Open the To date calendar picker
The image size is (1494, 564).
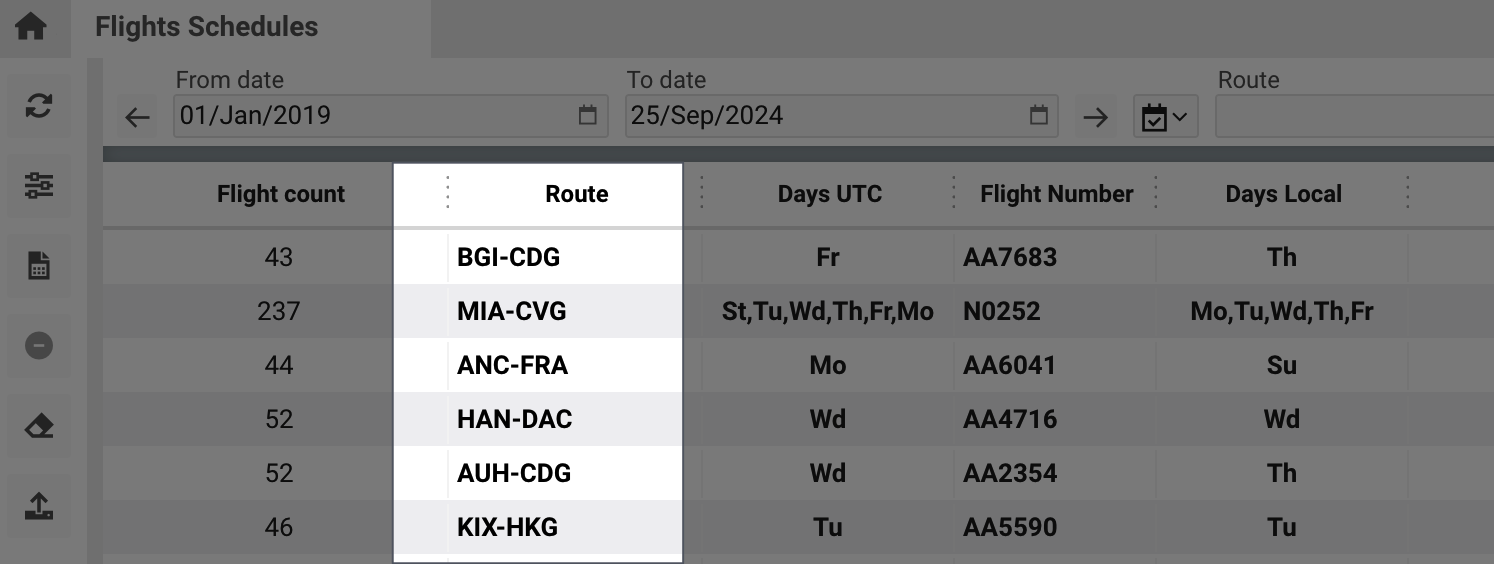[1039, 116]
